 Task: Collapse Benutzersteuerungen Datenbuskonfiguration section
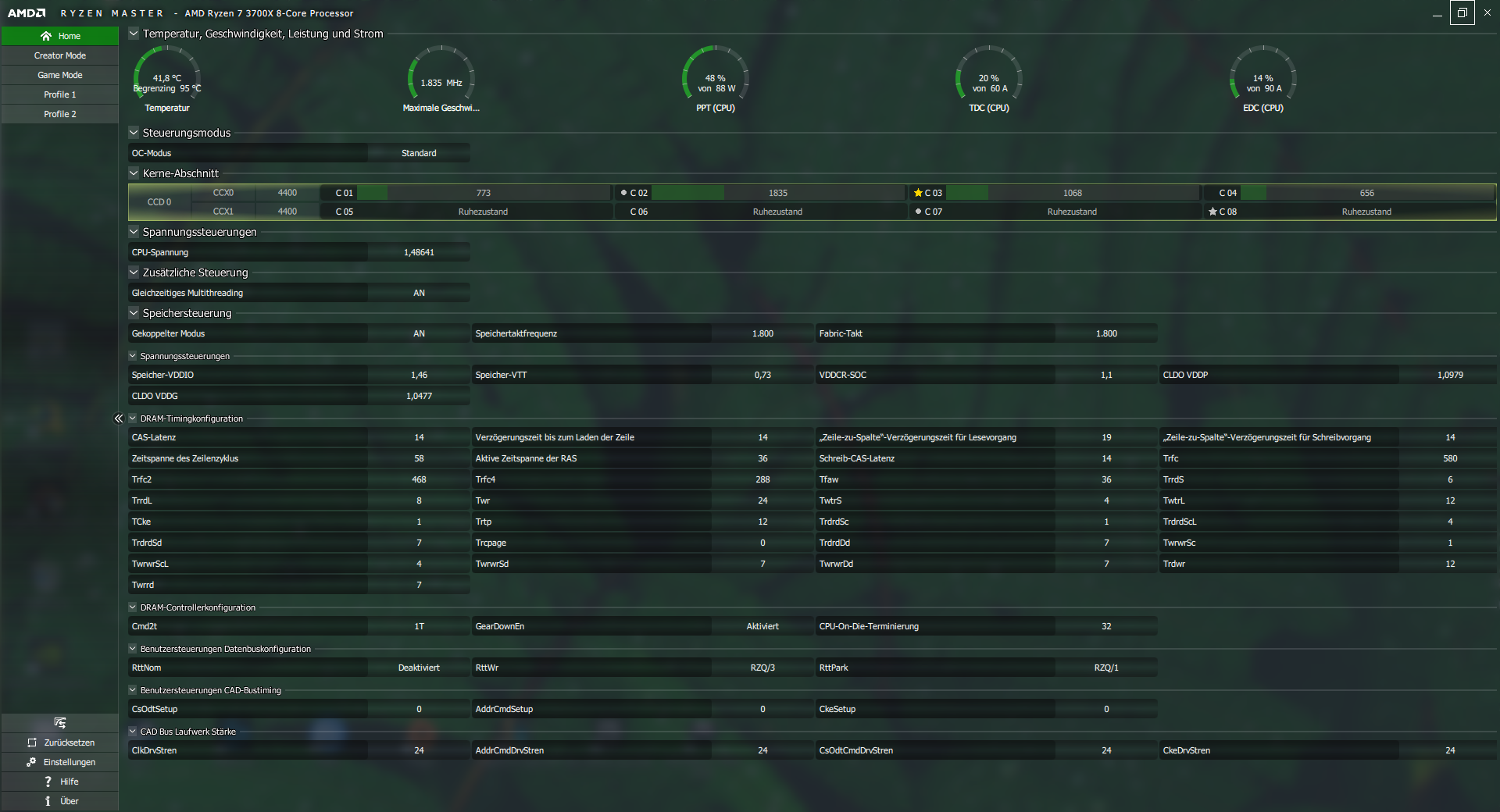tap(133, 649)
